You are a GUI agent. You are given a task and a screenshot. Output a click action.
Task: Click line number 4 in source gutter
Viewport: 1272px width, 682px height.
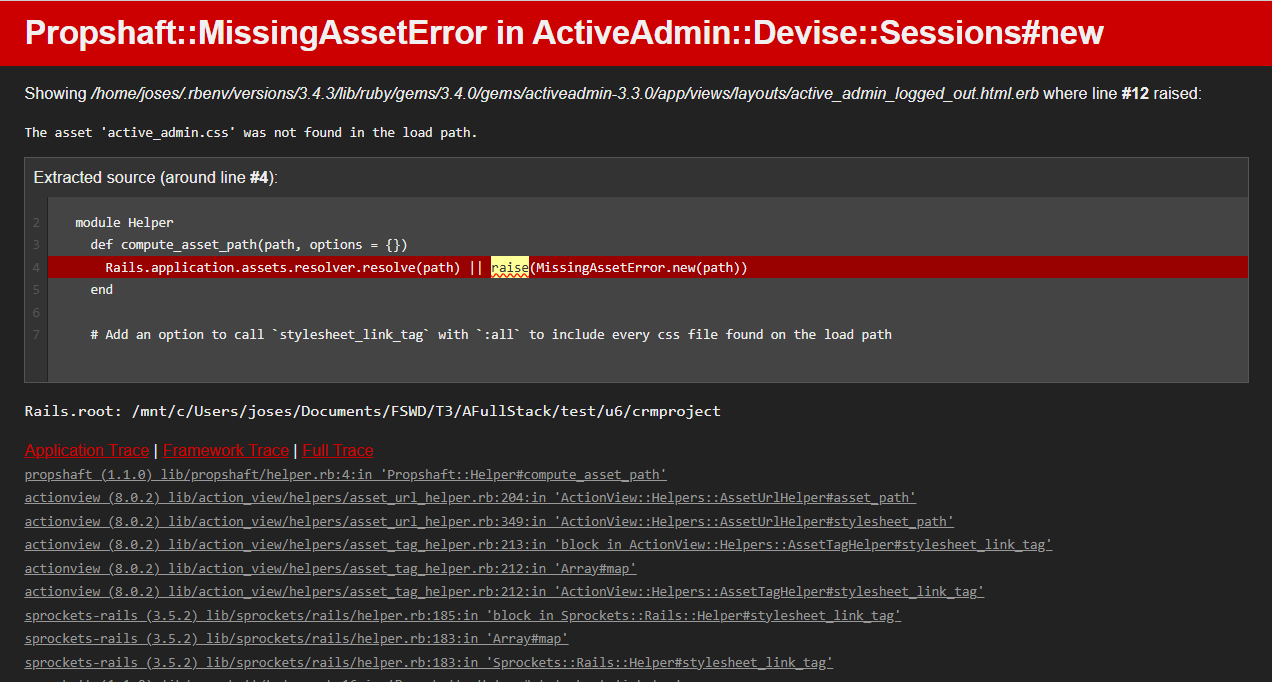click(x=36, y=267)
